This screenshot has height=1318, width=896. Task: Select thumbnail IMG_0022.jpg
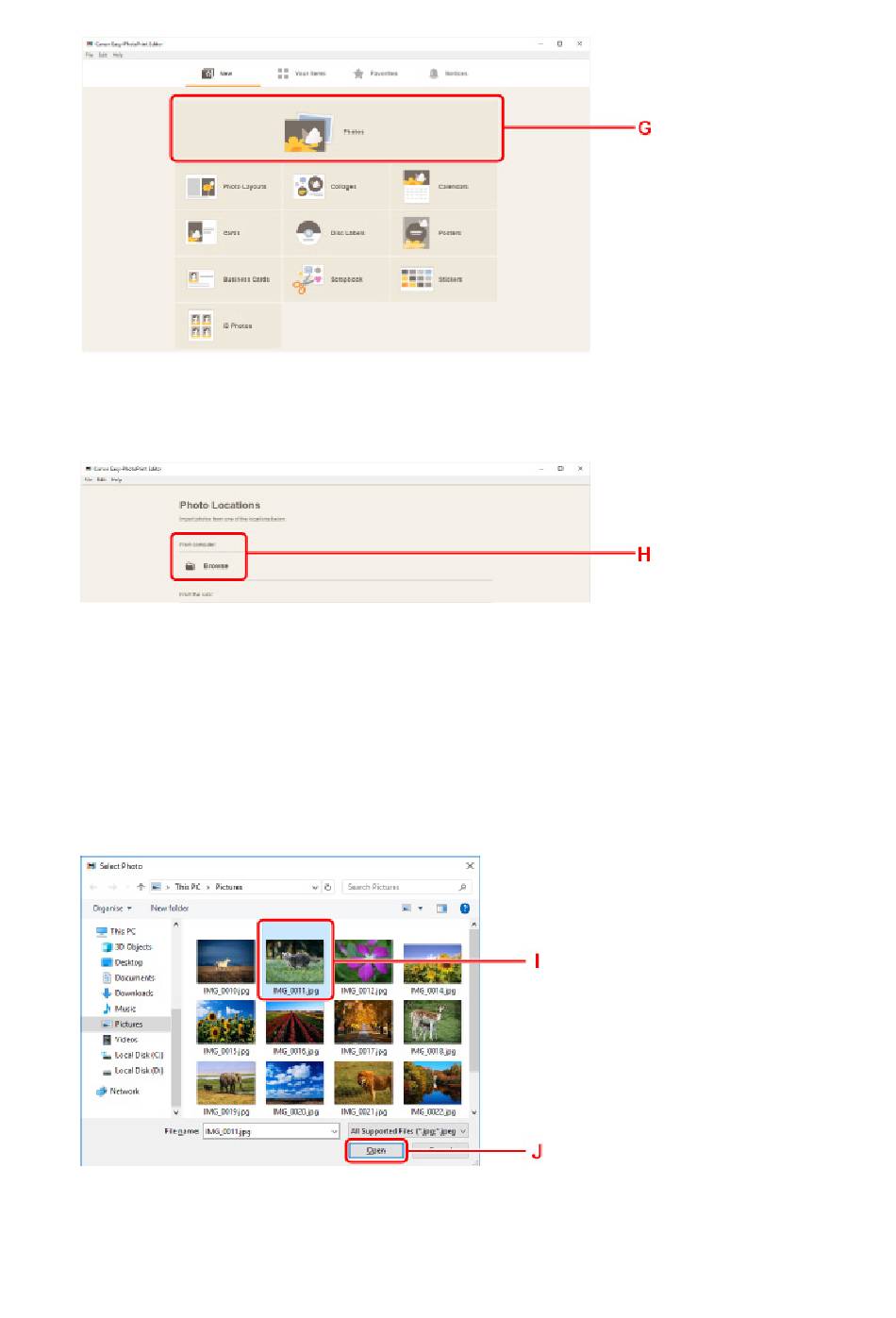433,1088
